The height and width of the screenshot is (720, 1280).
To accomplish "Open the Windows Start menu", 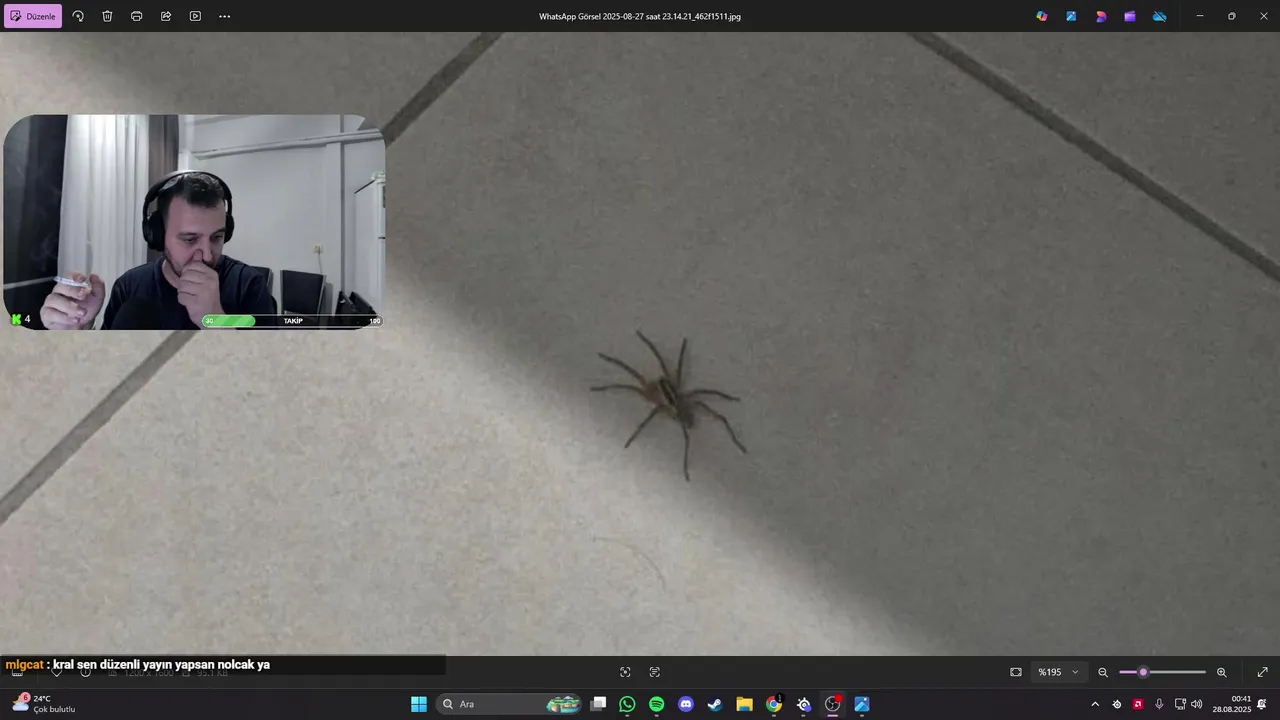I will 419,704.
